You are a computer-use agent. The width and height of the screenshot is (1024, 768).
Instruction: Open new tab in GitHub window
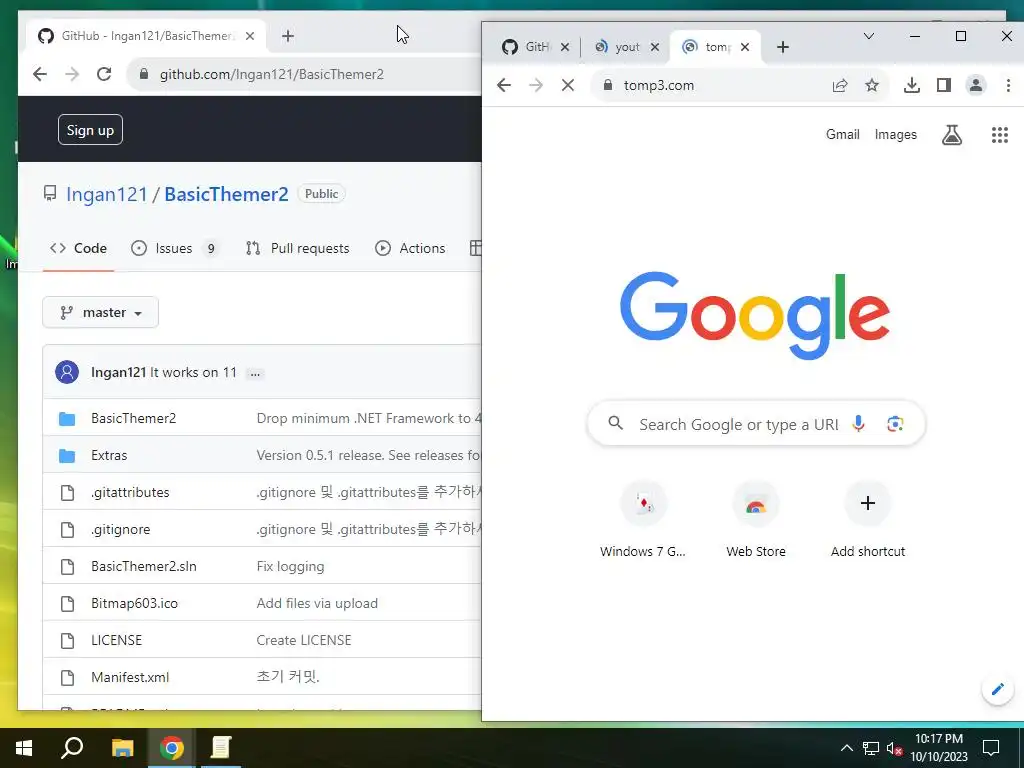288,36
